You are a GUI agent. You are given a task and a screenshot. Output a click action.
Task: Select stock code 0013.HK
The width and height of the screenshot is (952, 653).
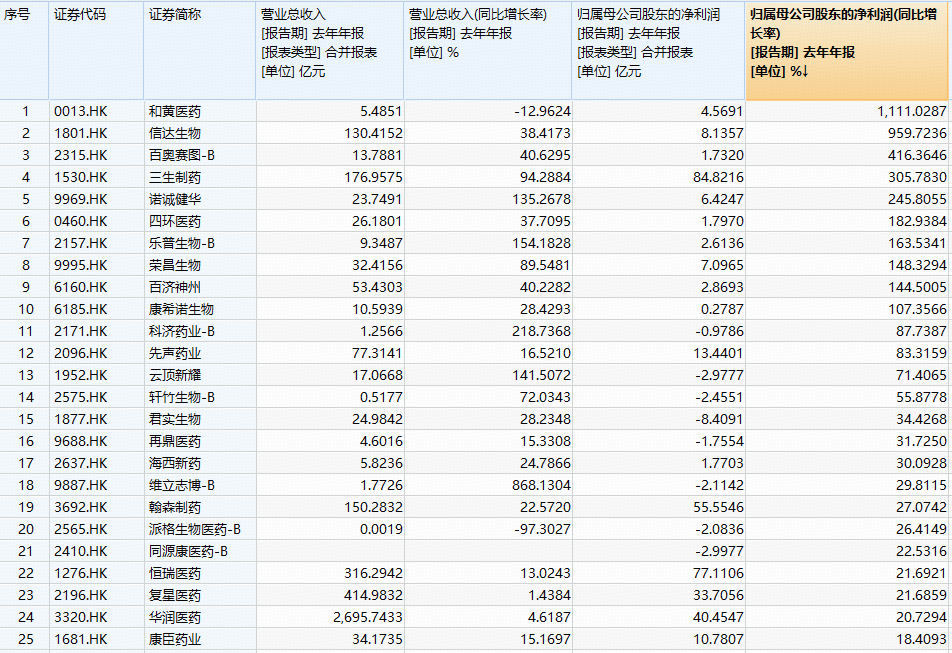(x=80, y=111)
